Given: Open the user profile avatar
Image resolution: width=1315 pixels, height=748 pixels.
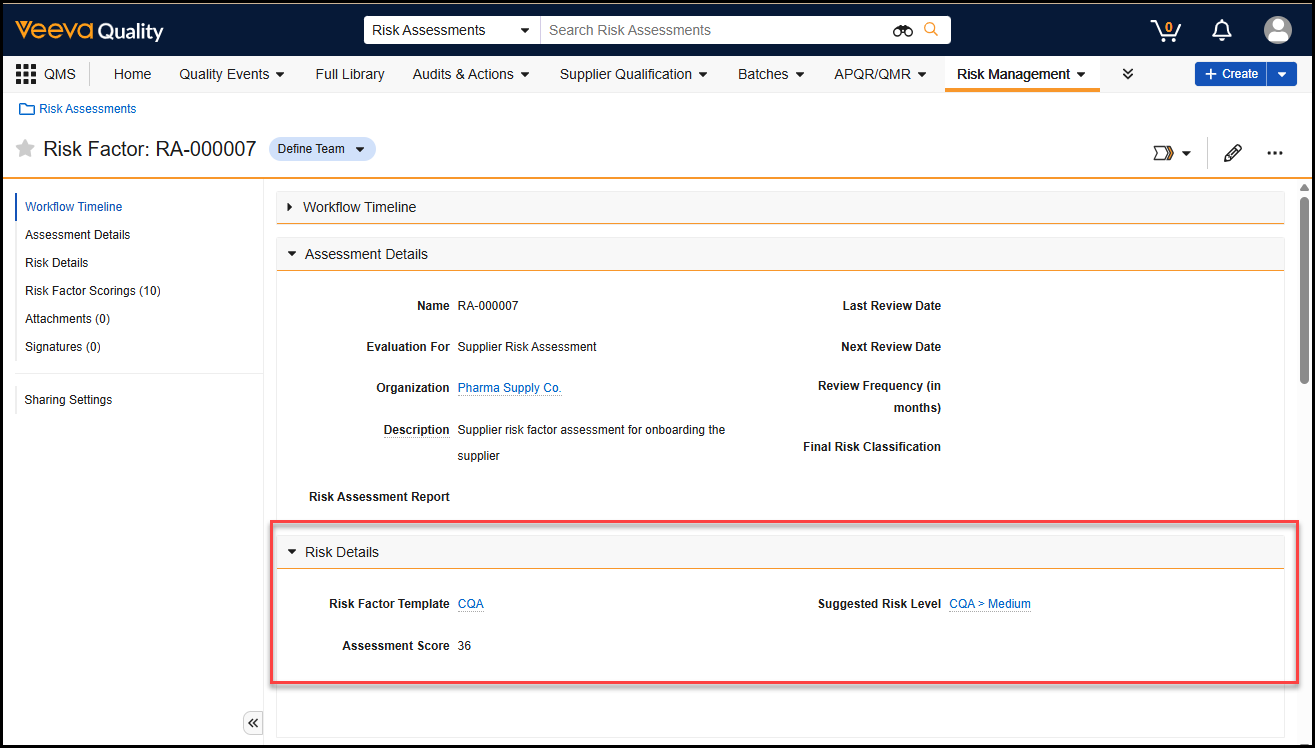Looking at the screenshot, I should [1277, 30].
